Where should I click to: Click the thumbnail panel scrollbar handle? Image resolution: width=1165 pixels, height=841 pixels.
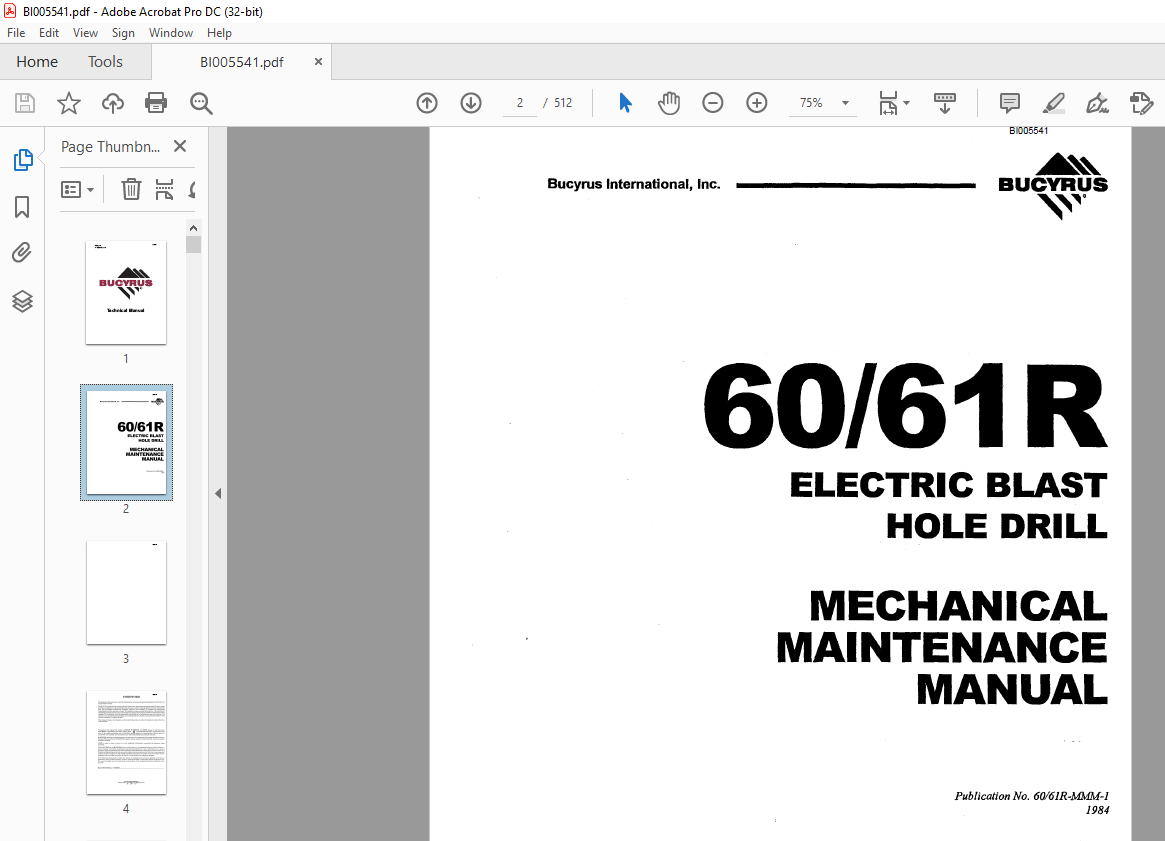[193, 244]
